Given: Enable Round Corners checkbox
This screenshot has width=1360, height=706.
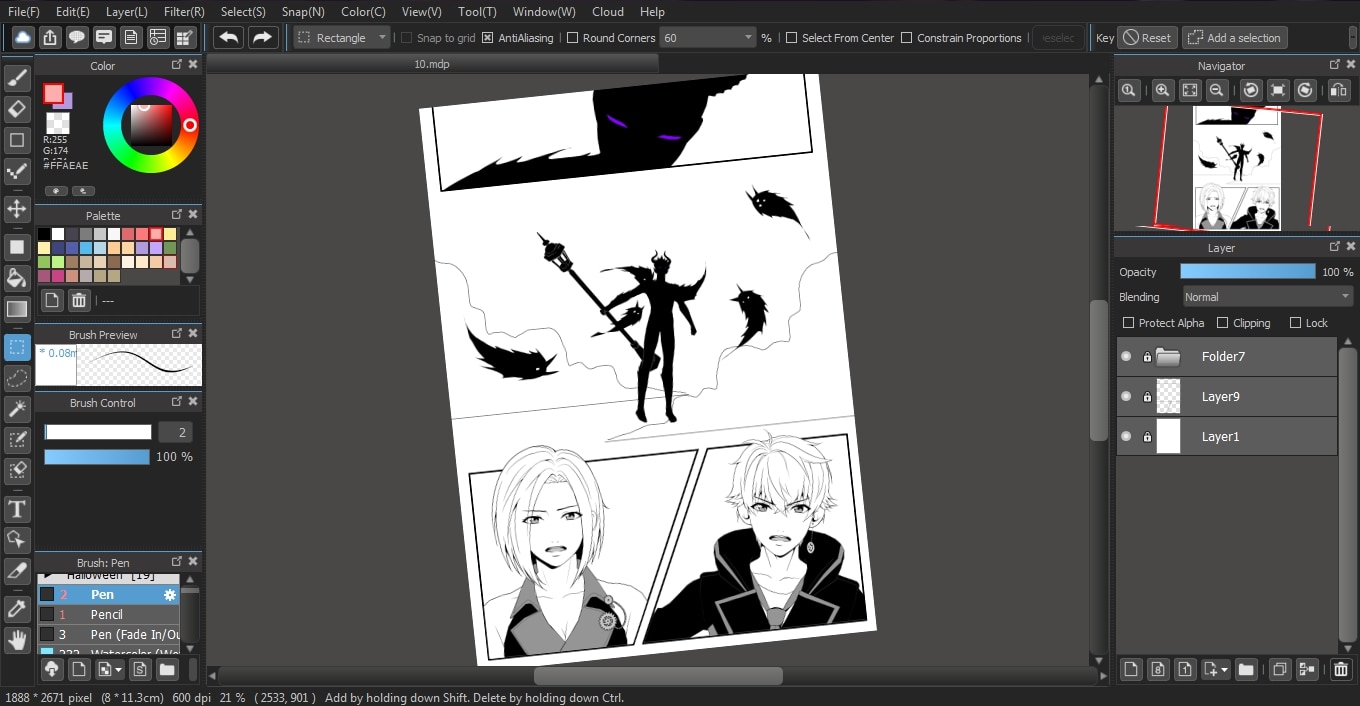Looking at the screenshot, I should (x=573, y=38).
